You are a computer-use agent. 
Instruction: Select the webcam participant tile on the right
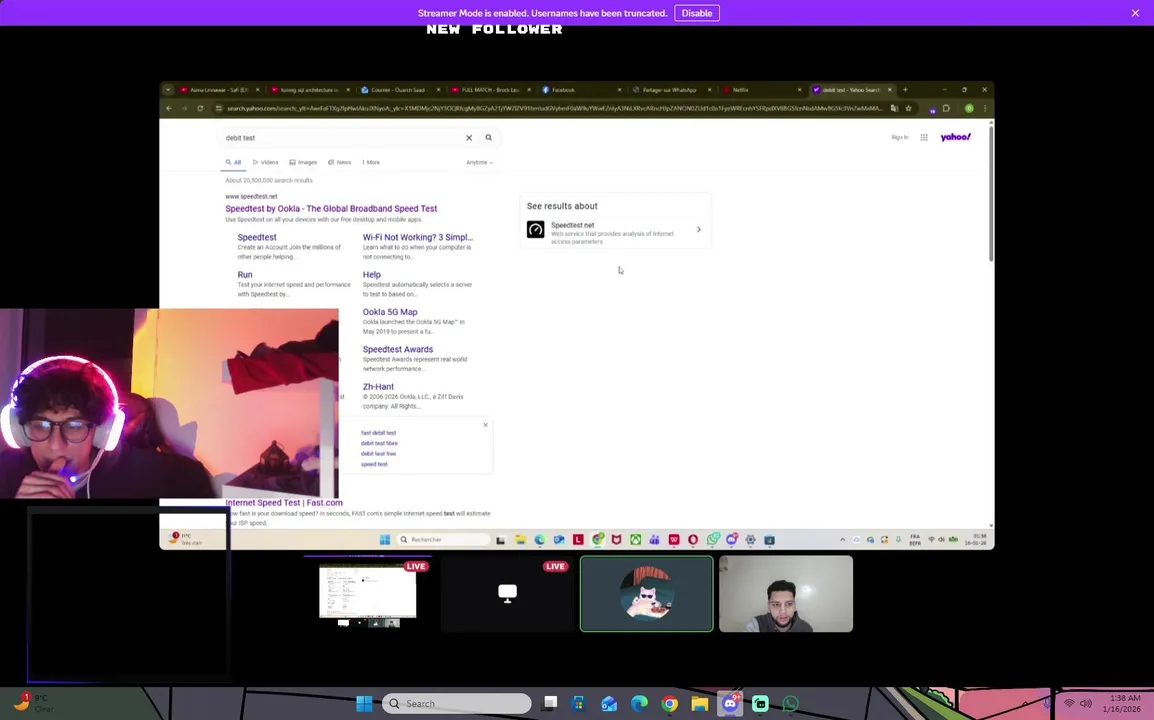786,594
